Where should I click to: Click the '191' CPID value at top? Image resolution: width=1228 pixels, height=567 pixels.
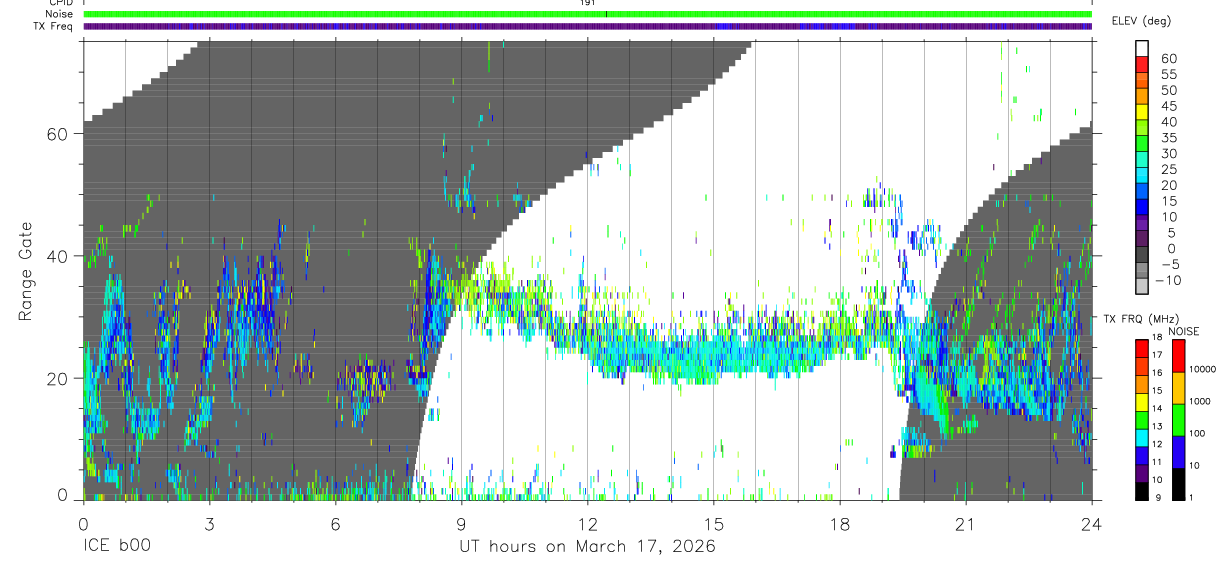point(588,3)
